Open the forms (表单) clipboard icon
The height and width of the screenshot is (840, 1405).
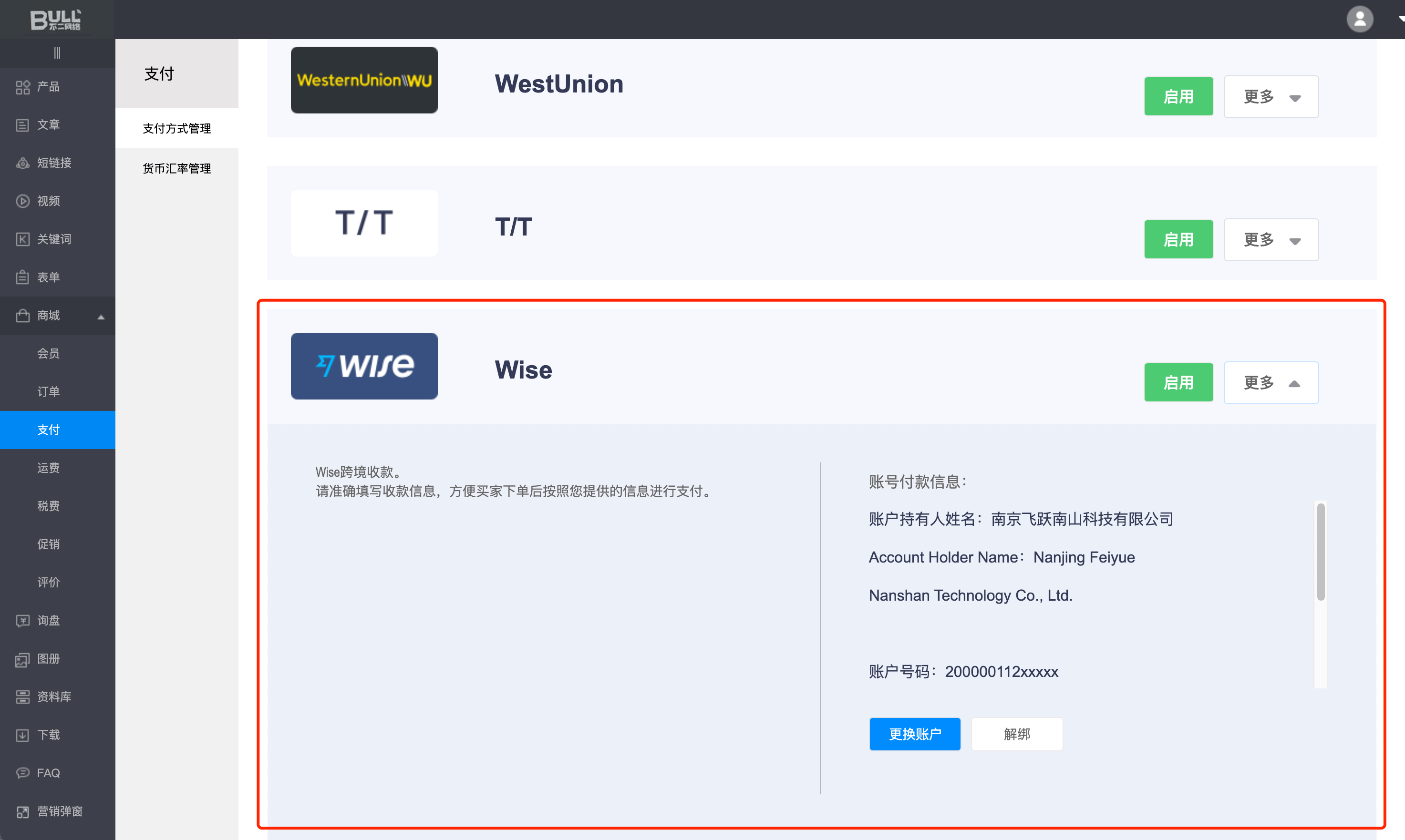[22, 277]
